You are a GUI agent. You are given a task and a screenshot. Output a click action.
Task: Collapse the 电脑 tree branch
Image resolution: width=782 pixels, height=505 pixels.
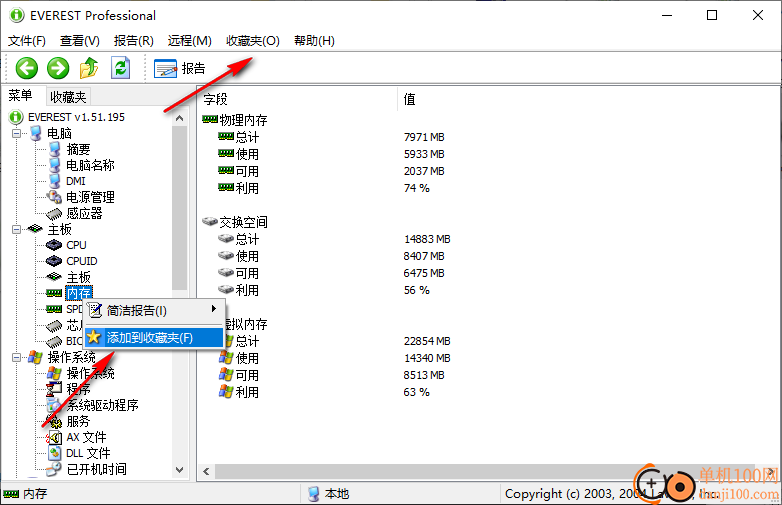(x=16, y=133)
